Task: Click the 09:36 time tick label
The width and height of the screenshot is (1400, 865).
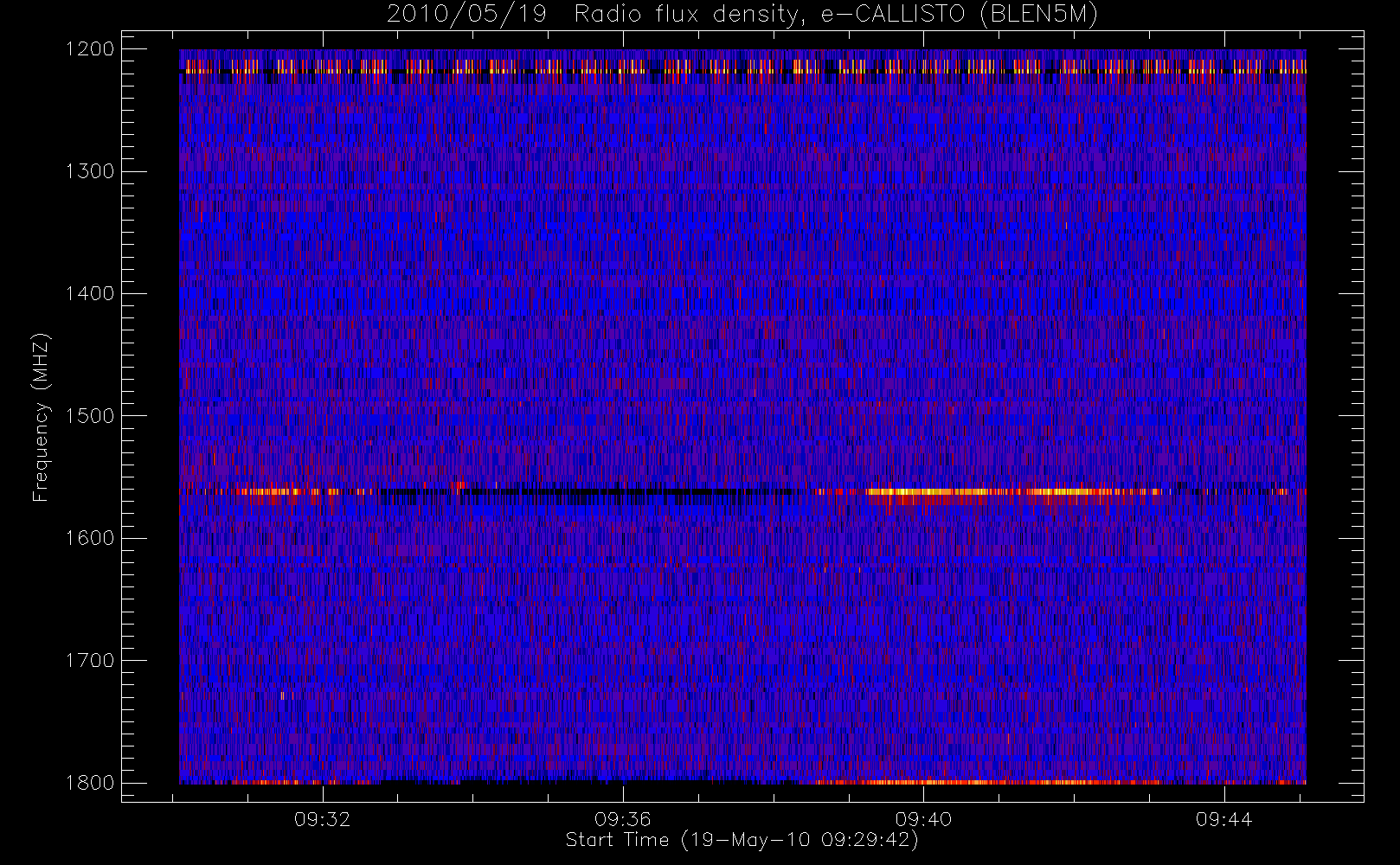Action: (623, 819)
